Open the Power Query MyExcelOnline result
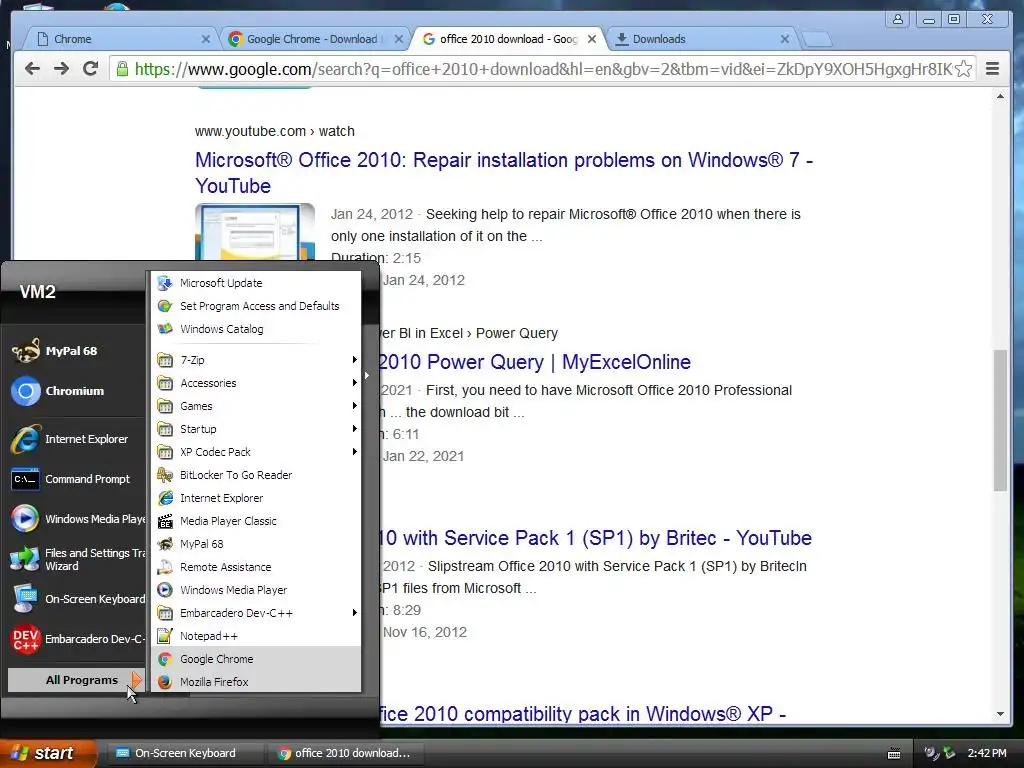 535,362
